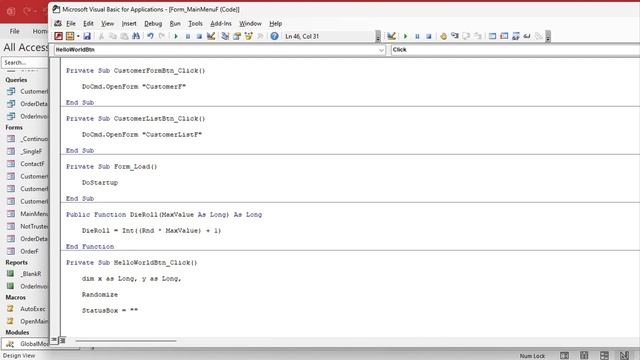Click the Quick Watch icon
The image size is (640, 360).
[527, 36]
